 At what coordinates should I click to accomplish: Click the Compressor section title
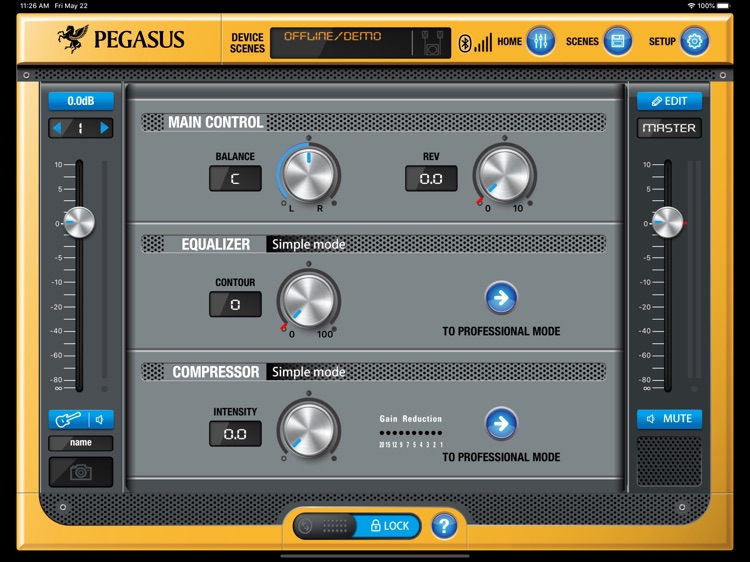[x=215, y=372]
